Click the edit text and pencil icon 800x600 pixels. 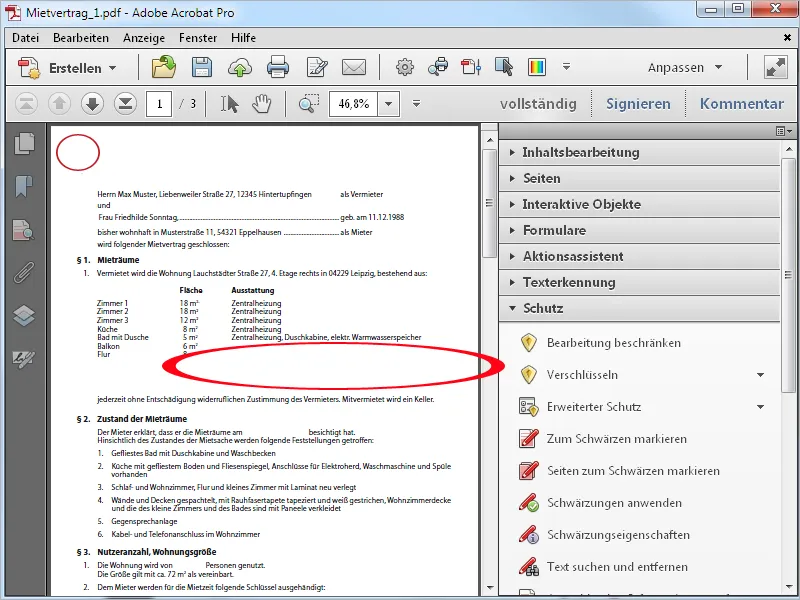click(316, 67)
